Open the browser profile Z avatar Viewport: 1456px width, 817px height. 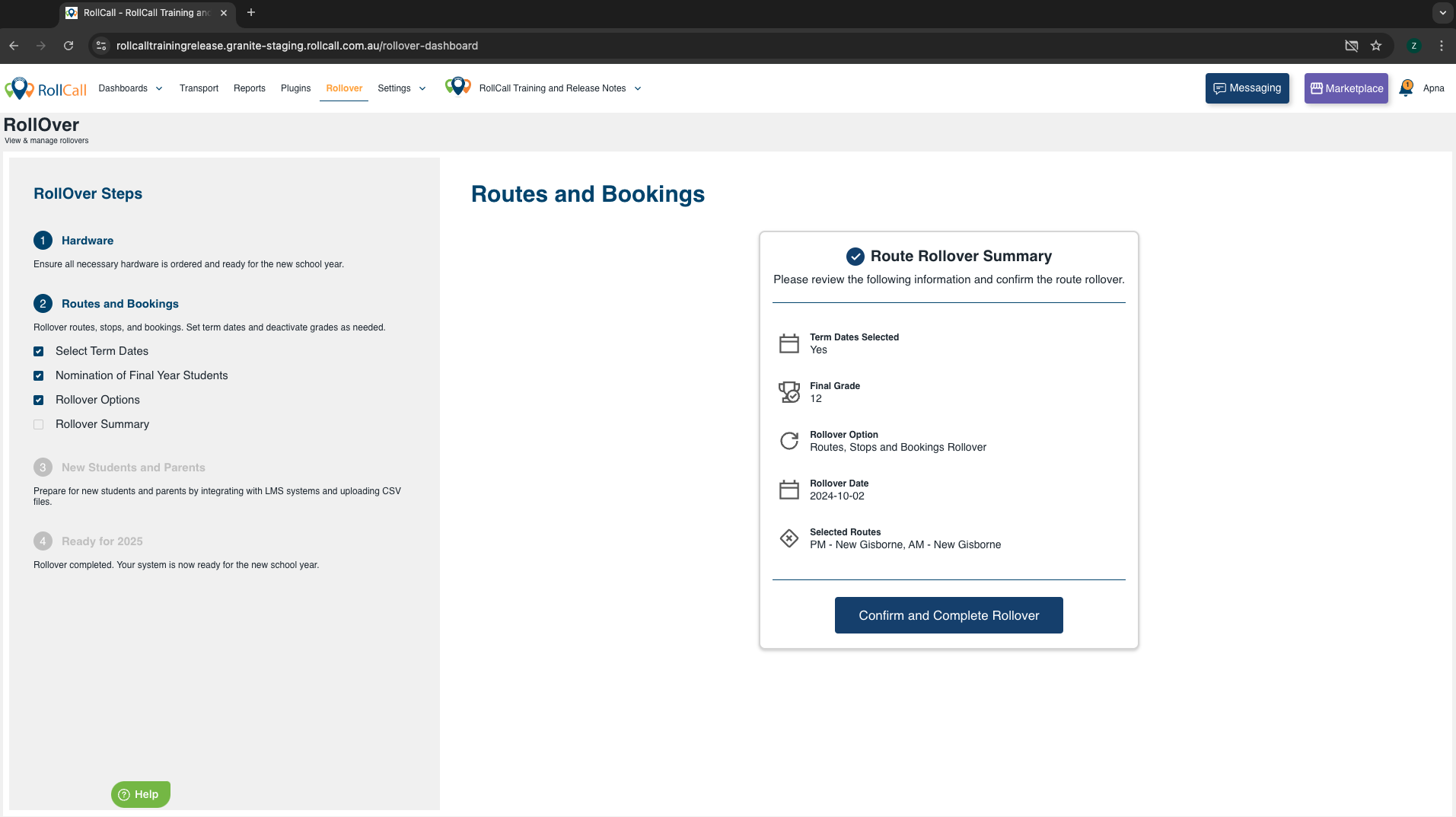pyautogui.click(x=1414, y=46)
